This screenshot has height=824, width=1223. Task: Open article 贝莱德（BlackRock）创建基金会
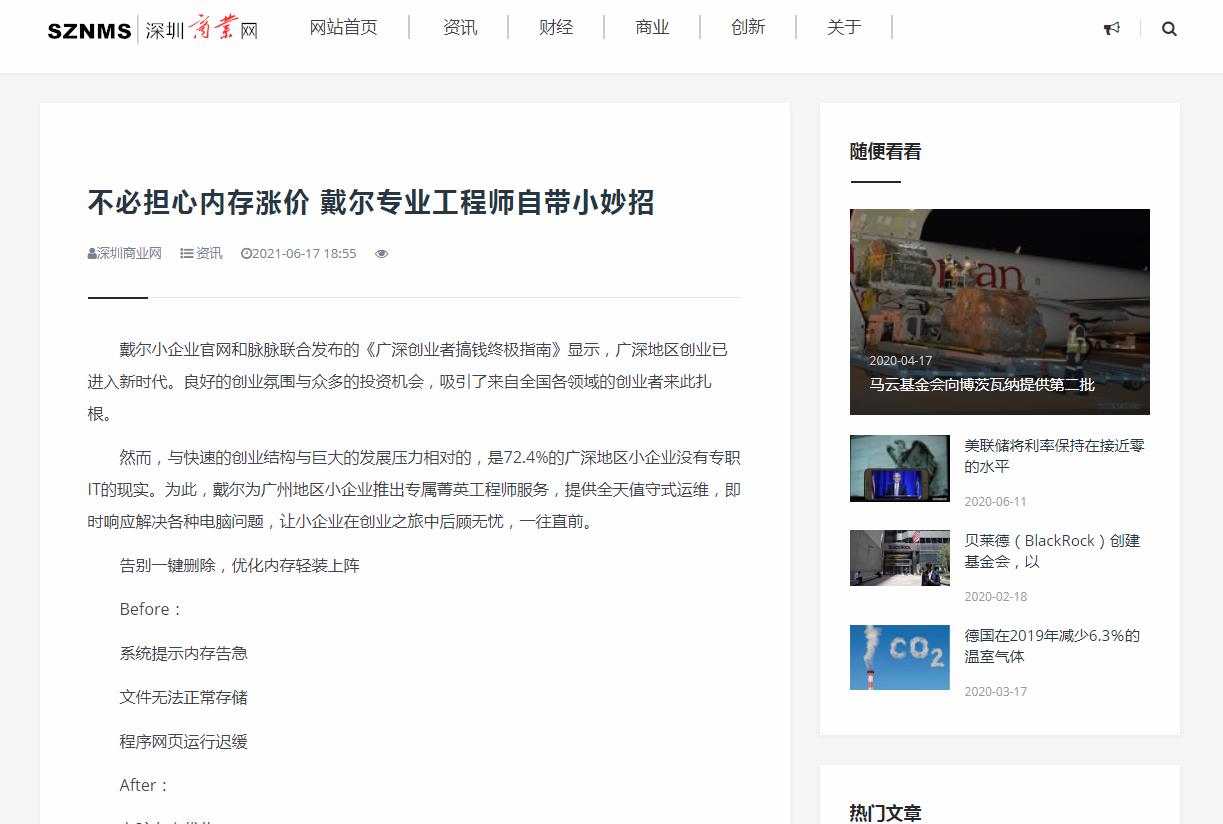[1052, 551]
